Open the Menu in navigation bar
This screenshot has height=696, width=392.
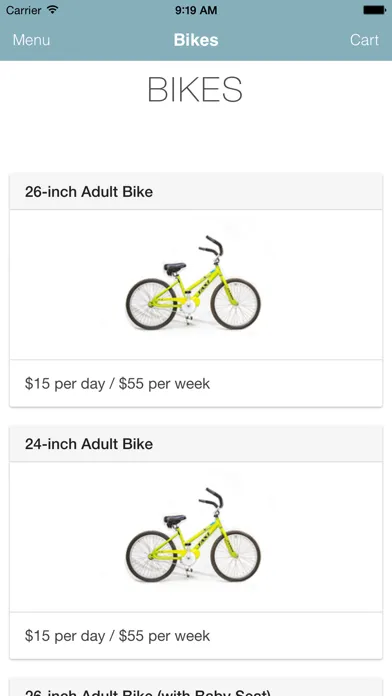coord(31,40)
